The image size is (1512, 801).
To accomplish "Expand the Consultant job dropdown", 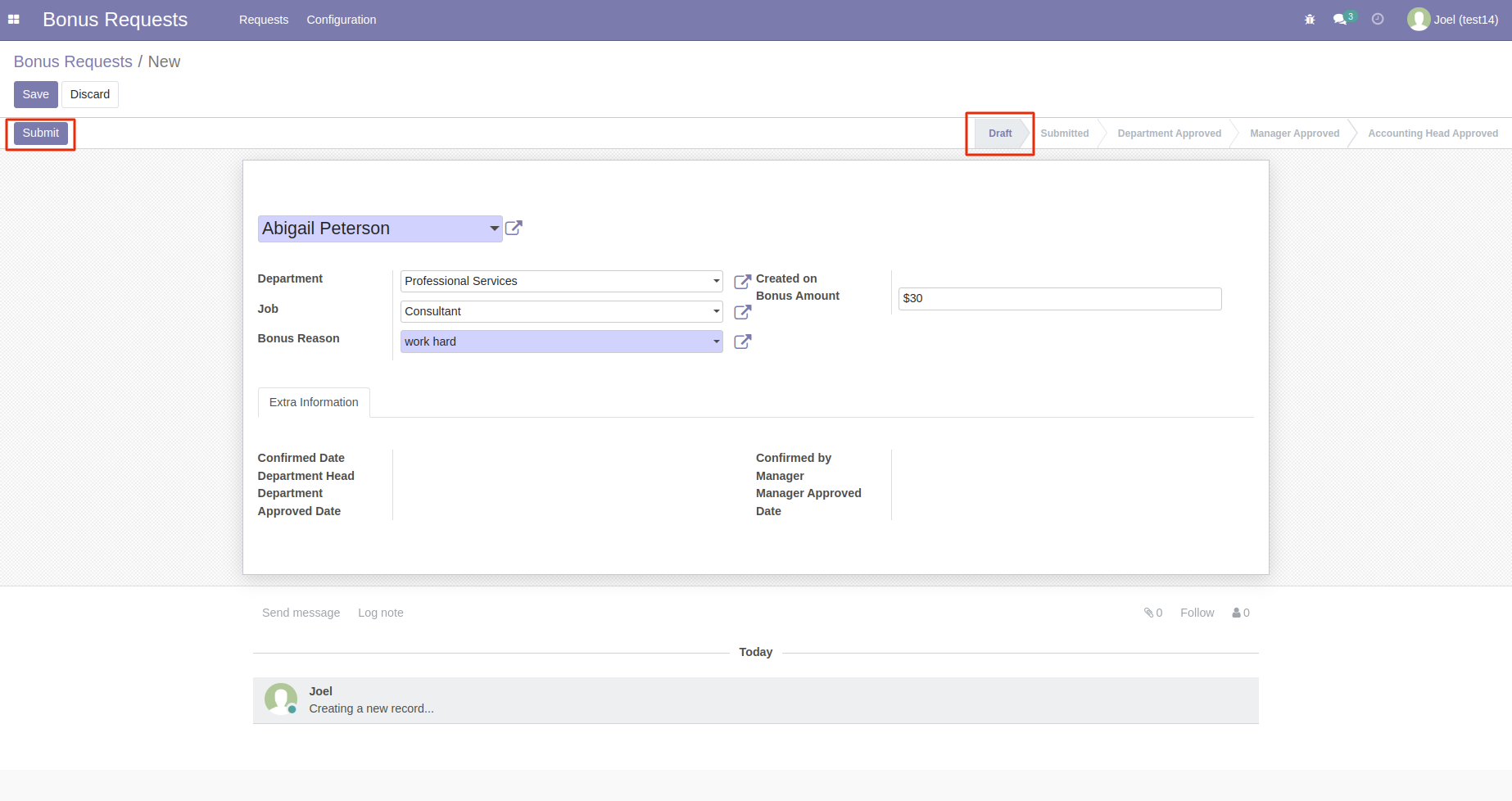I will pos(716,311).
